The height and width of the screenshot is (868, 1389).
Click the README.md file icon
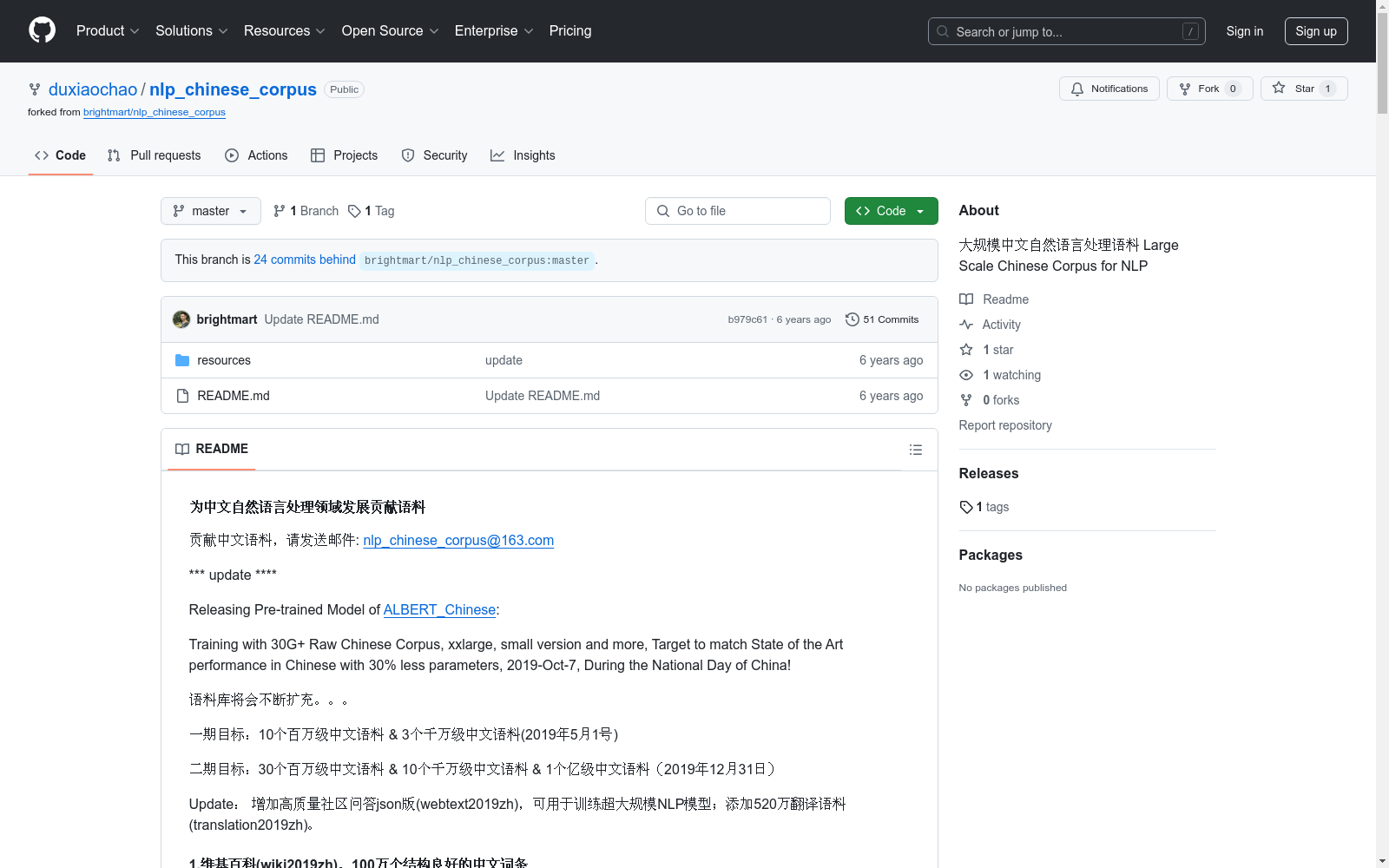(x=182, y=396)
